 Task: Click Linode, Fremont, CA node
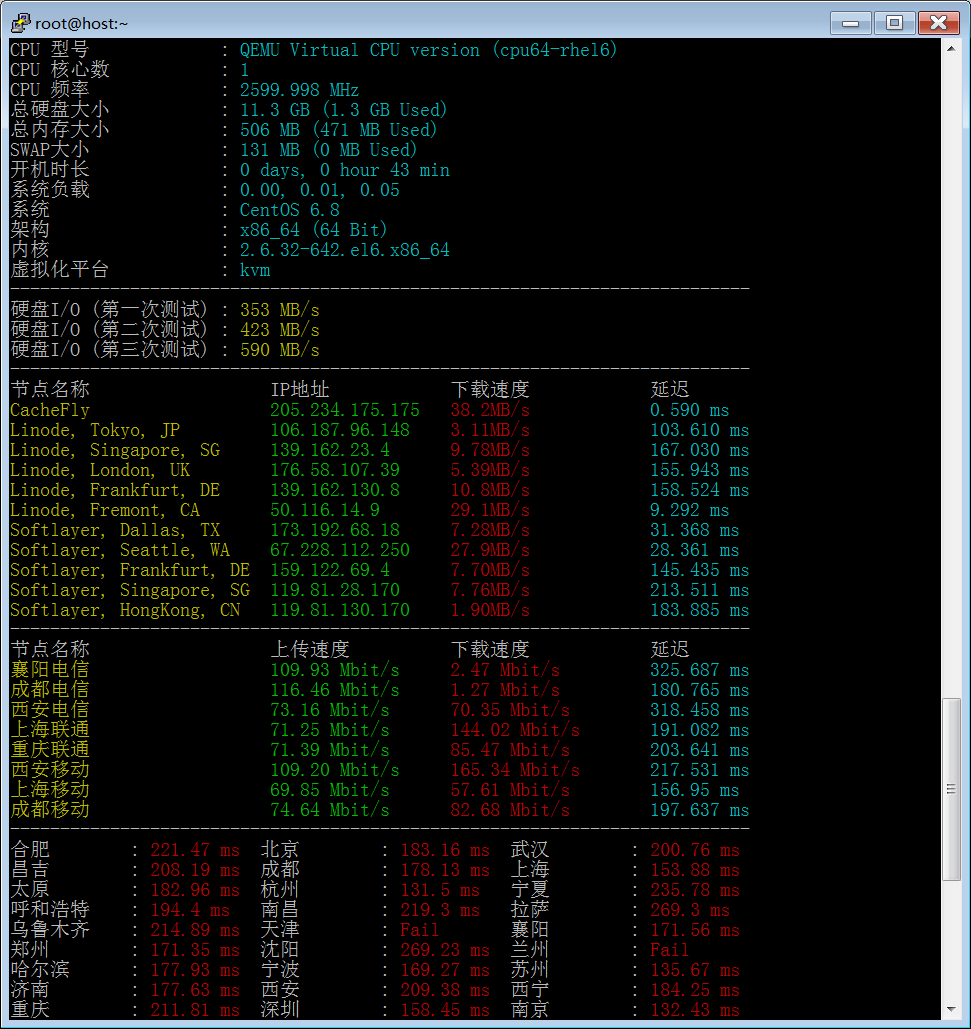(105, 510)
